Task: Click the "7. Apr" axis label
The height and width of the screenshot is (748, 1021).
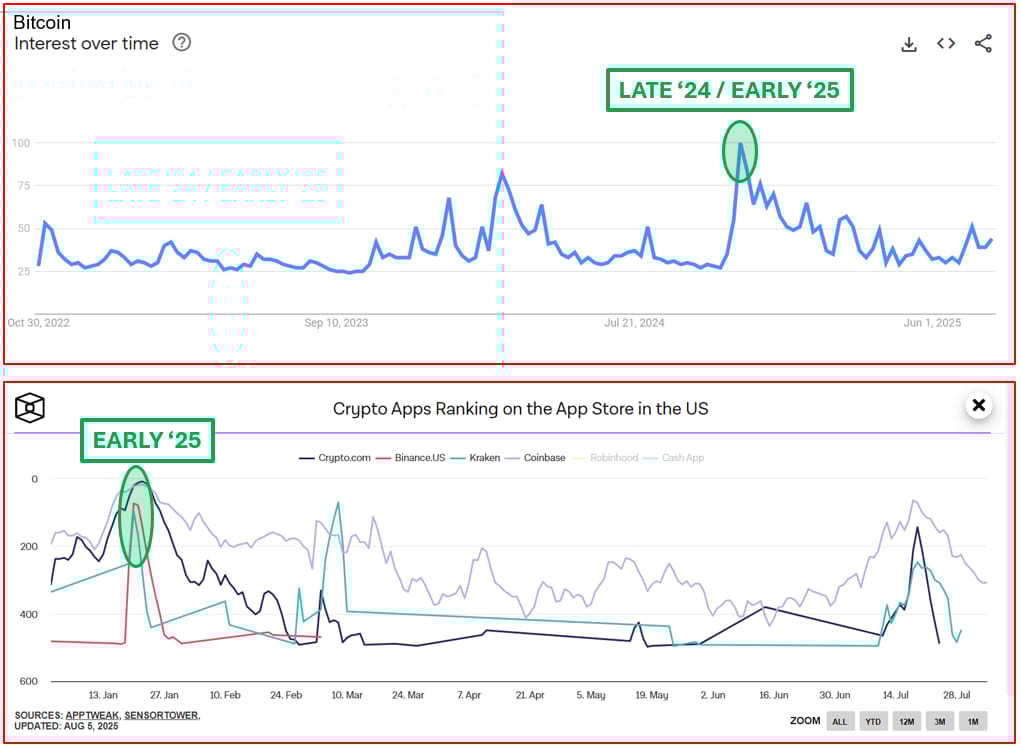Action: 469,695
